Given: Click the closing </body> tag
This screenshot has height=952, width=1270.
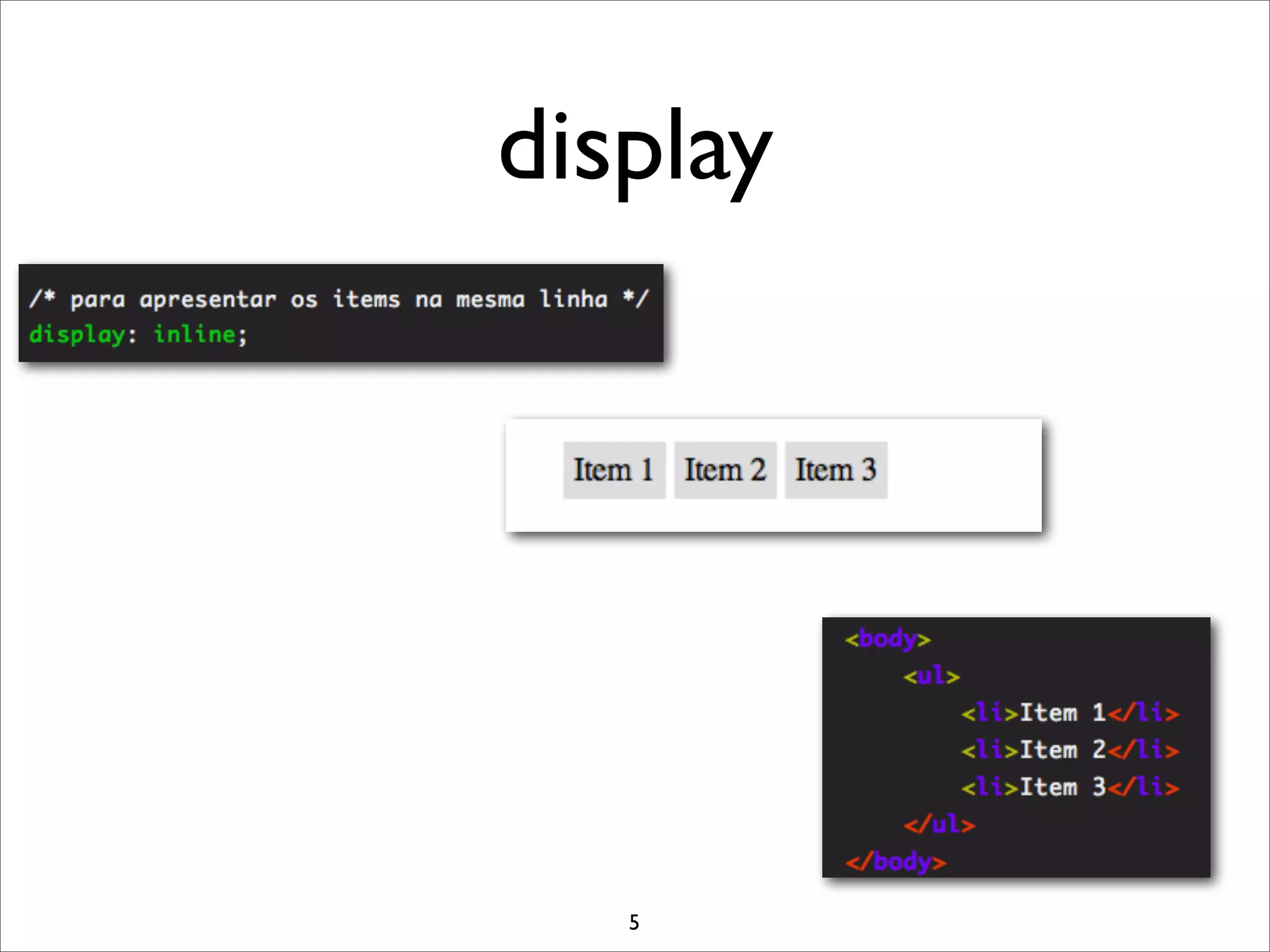Looking at the screenshot, I should point(895,862).
